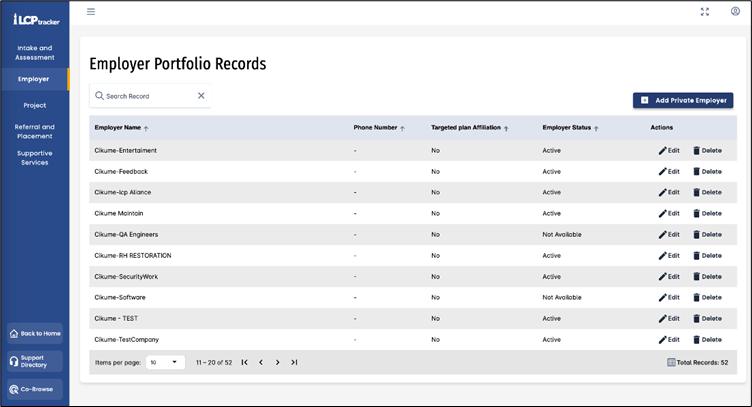Edit the Cikume-lcp Aliance record
The height and width of the screenshot is (407, 752).
[669, 192]
